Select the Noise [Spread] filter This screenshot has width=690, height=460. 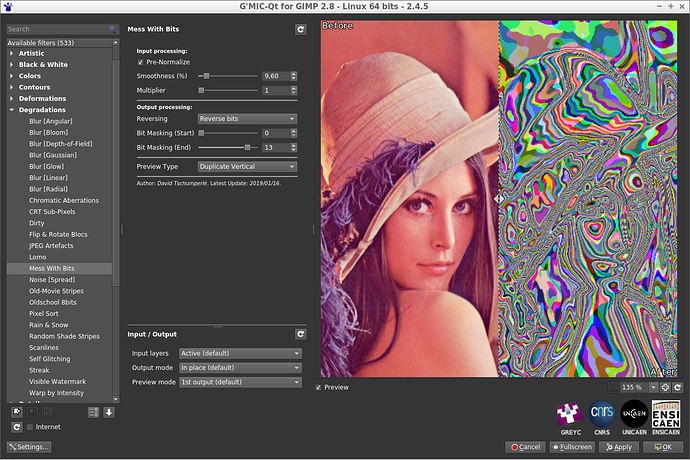click(52, 280)
